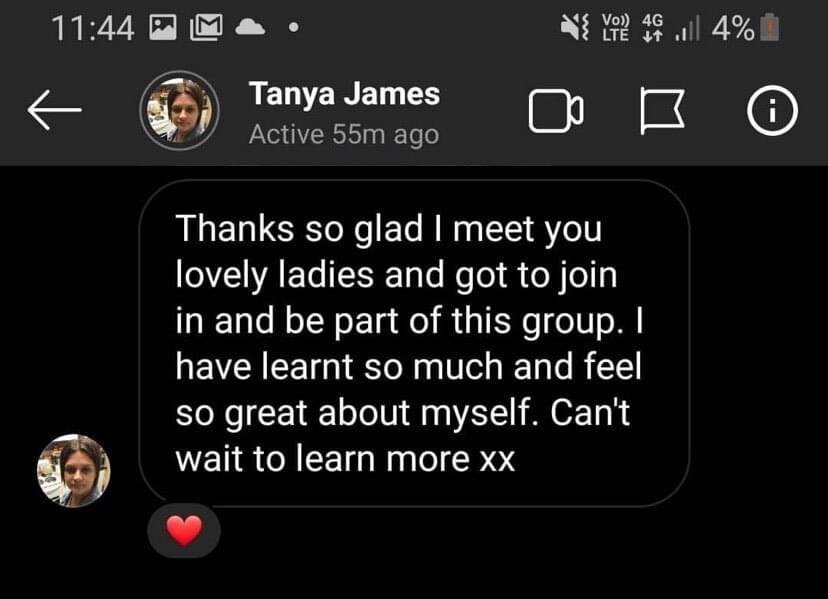Open conversation info icon
This screenshot has width=828, height=599.
(x=772, y=110)
